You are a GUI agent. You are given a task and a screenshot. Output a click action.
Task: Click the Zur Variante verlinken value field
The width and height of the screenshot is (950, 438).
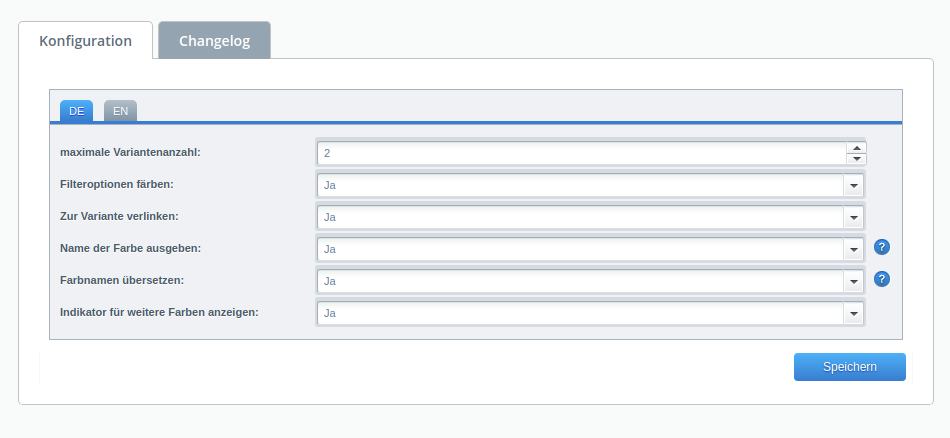coord(580,217)
